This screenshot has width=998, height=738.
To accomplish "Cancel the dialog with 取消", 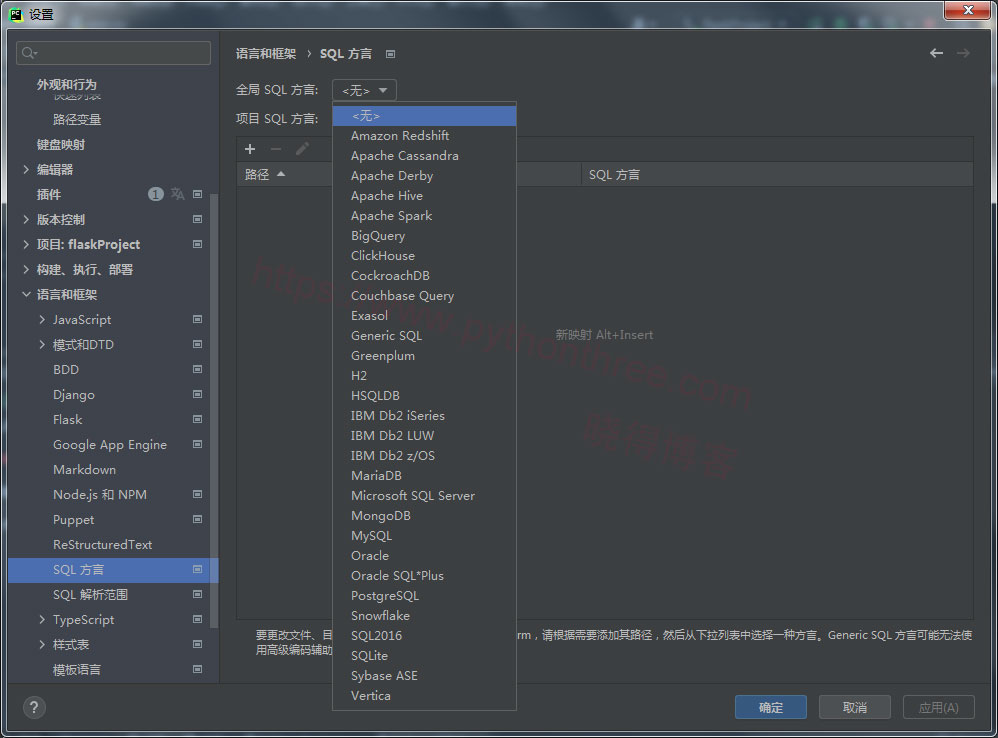I will [854, 707].
